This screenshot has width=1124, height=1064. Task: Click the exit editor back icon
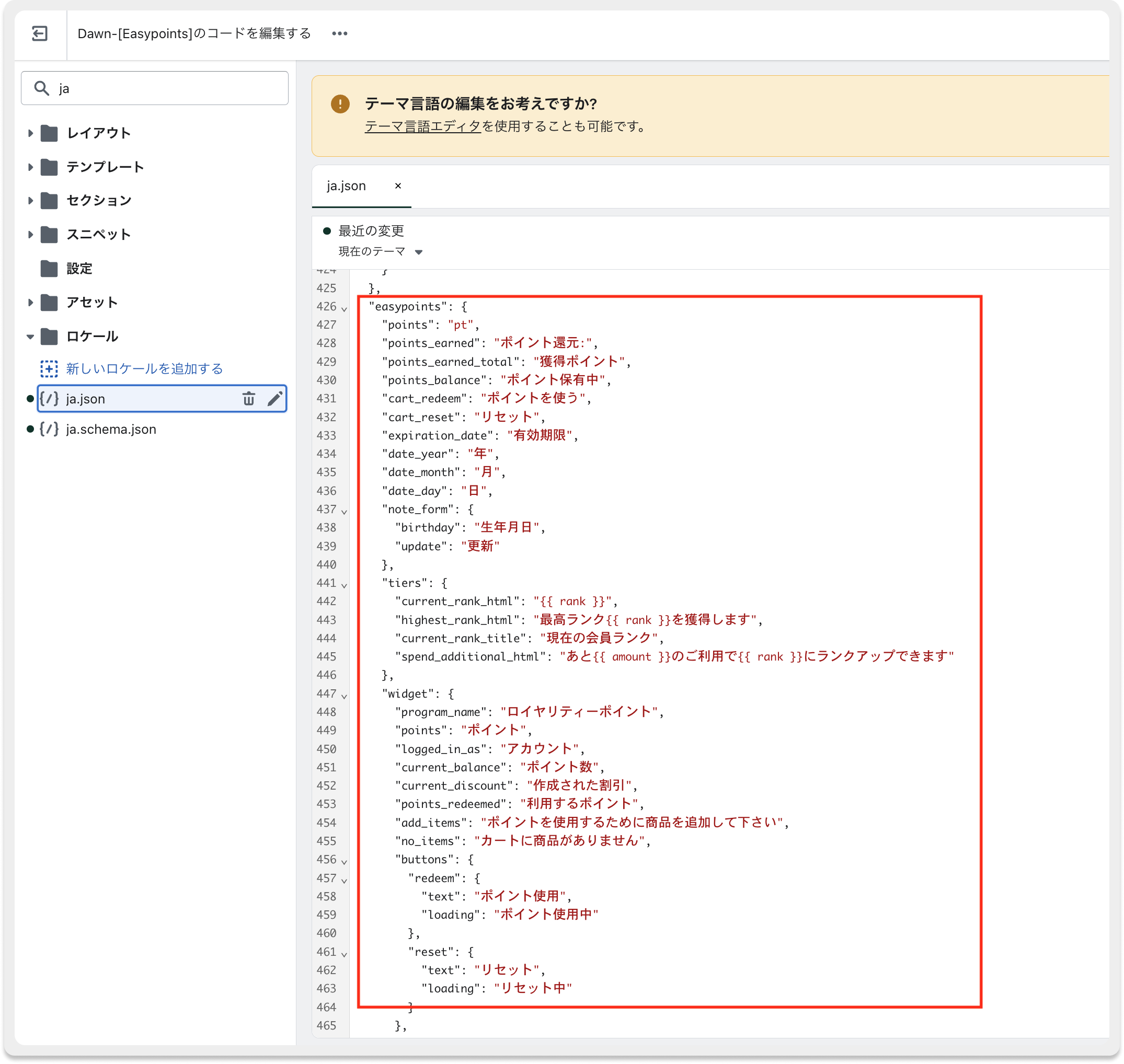click(x=40, y=33)
